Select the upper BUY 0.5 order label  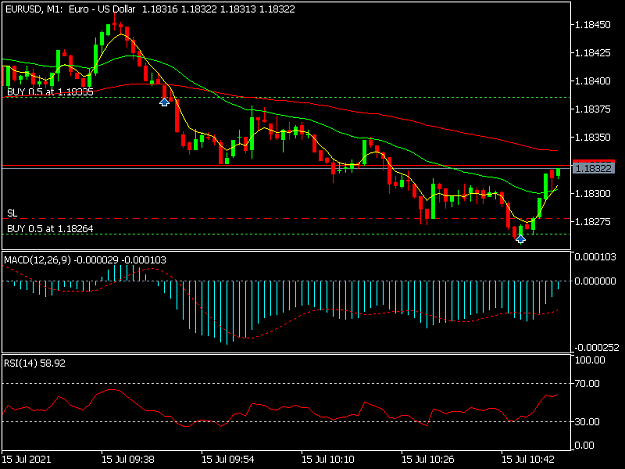coord(50,92)
